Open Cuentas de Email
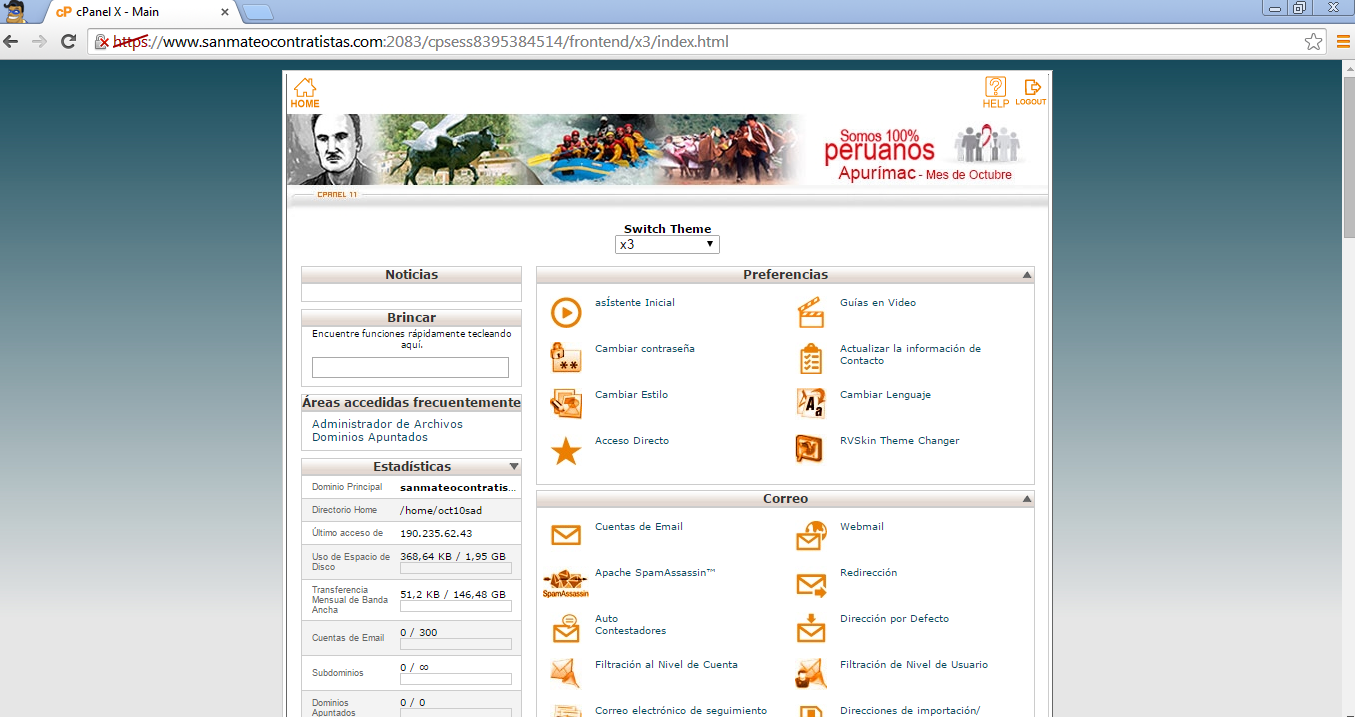Image resolution: width=1355 pixels, height=717 pixels. click(x=639, y=526)
